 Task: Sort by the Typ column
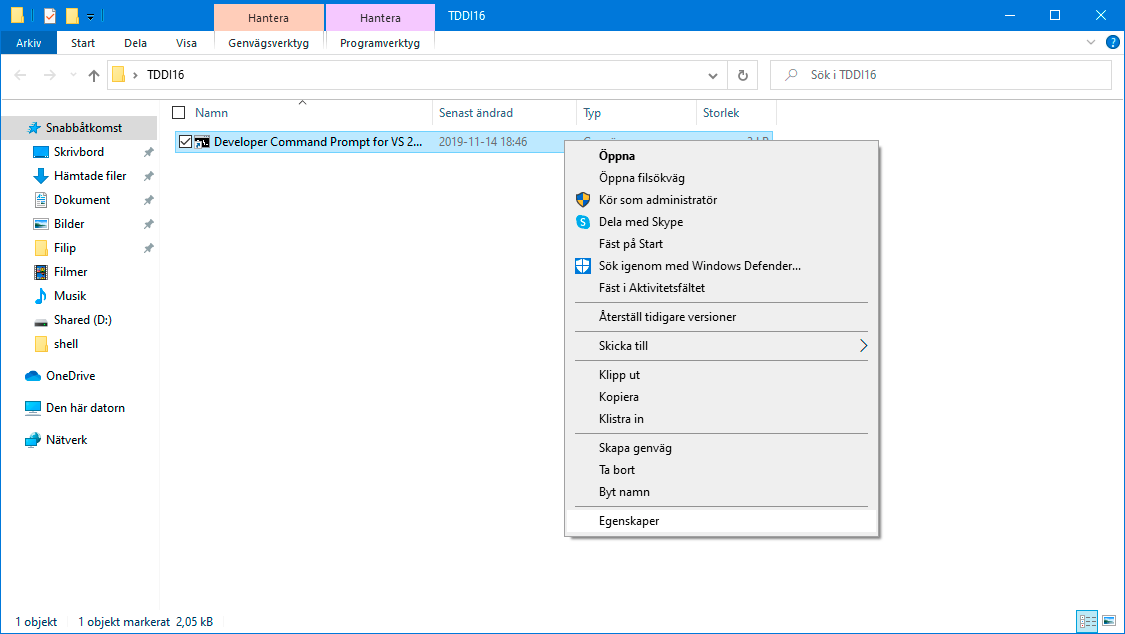[592, 113]
